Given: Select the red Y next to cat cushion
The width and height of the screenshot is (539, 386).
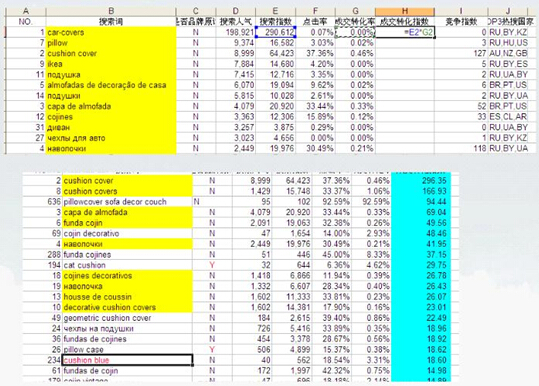Looking at the screenshot, I should (212, 265).
